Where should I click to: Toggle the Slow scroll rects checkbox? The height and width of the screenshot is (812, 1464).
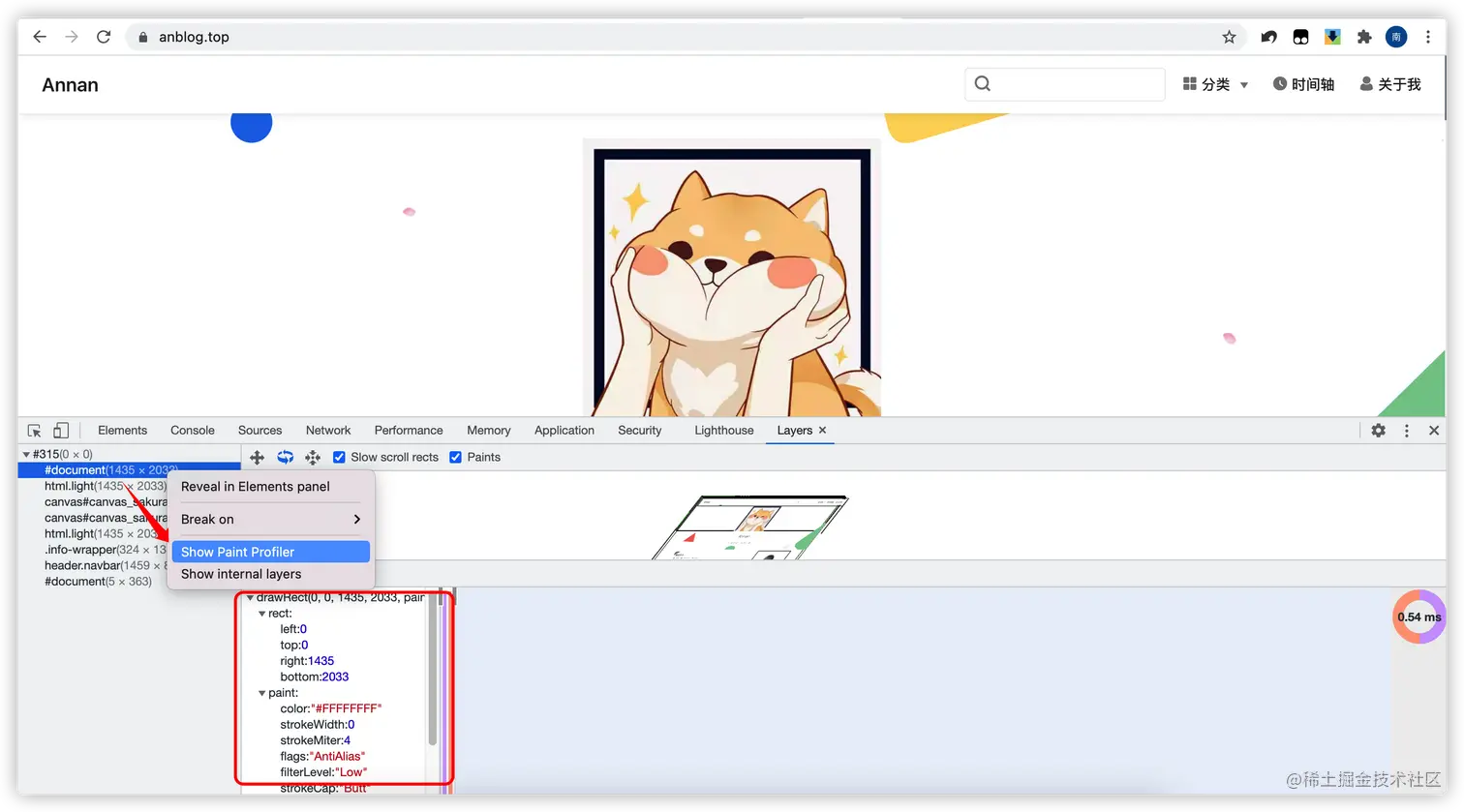click(x=339, y=457)
